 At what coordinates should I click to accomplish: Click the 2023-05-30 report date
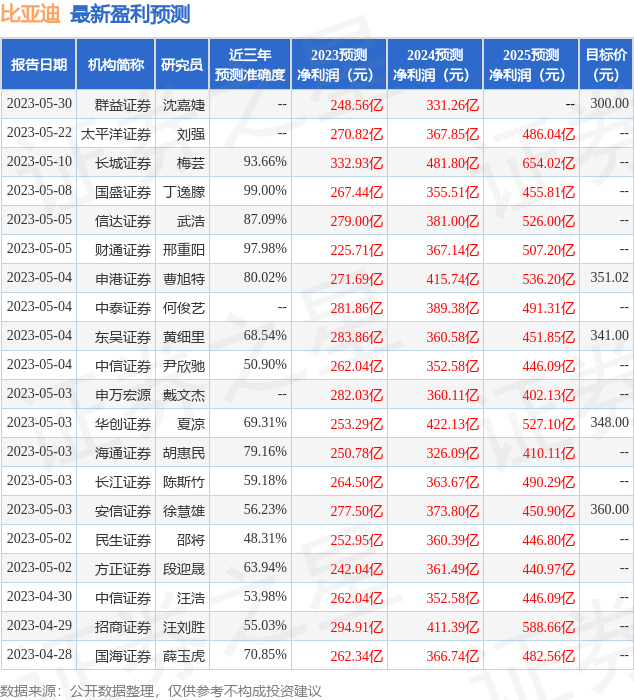click(39, 104)
